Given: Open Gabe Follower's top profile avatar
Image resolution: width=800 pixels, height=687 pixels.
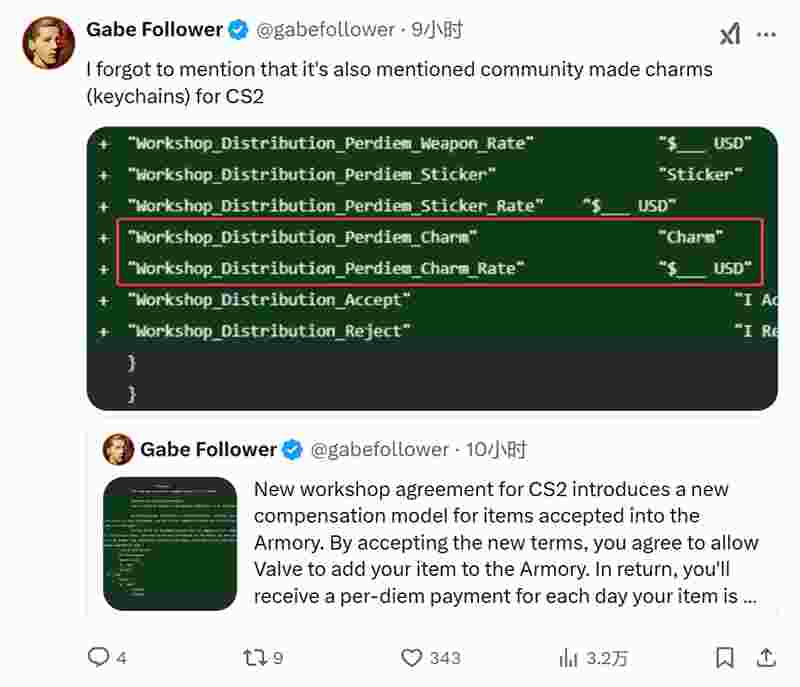Looking at the screenshot, I should pos(49,43).
